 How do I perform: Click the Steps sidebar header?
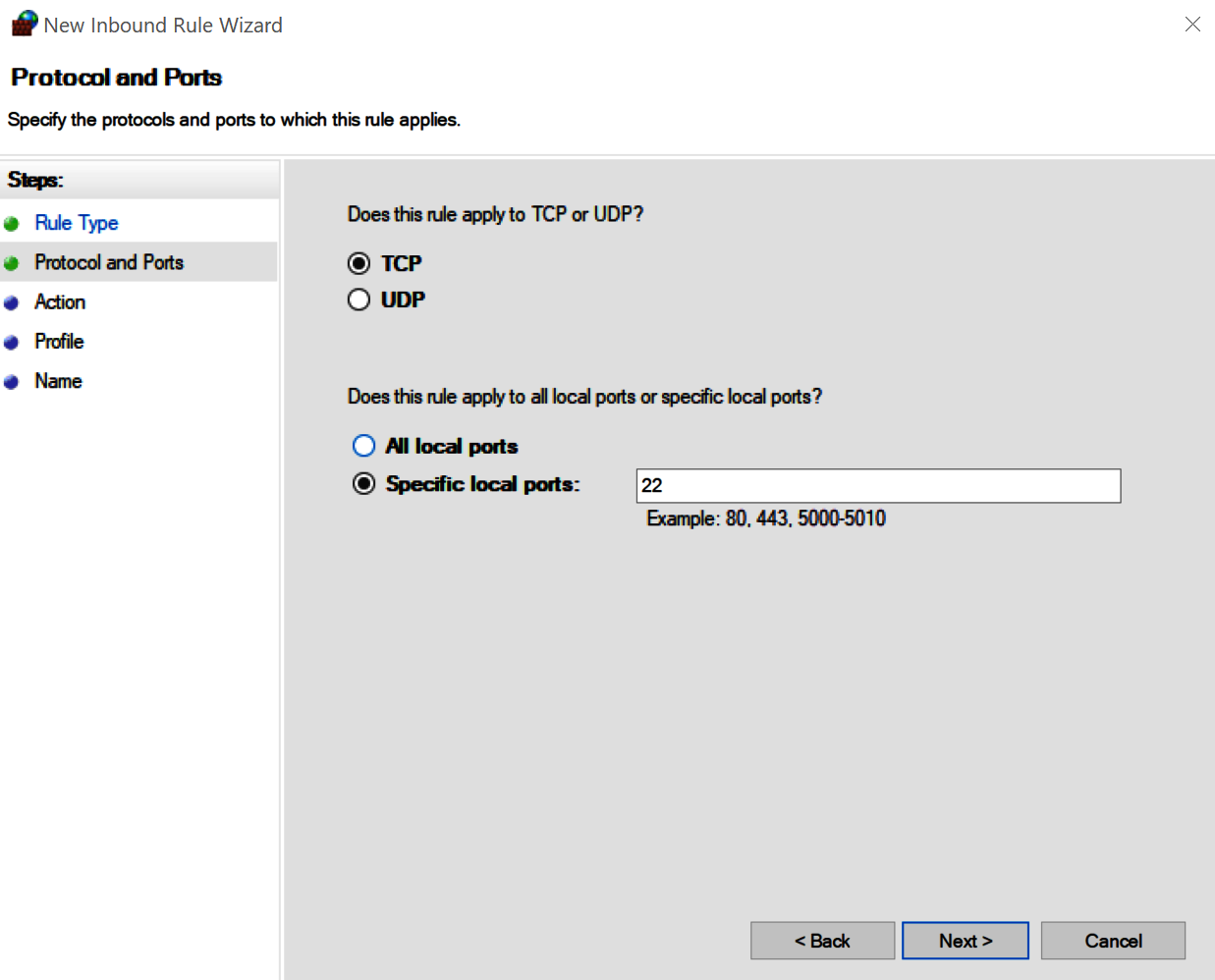(x=36, y=180)
